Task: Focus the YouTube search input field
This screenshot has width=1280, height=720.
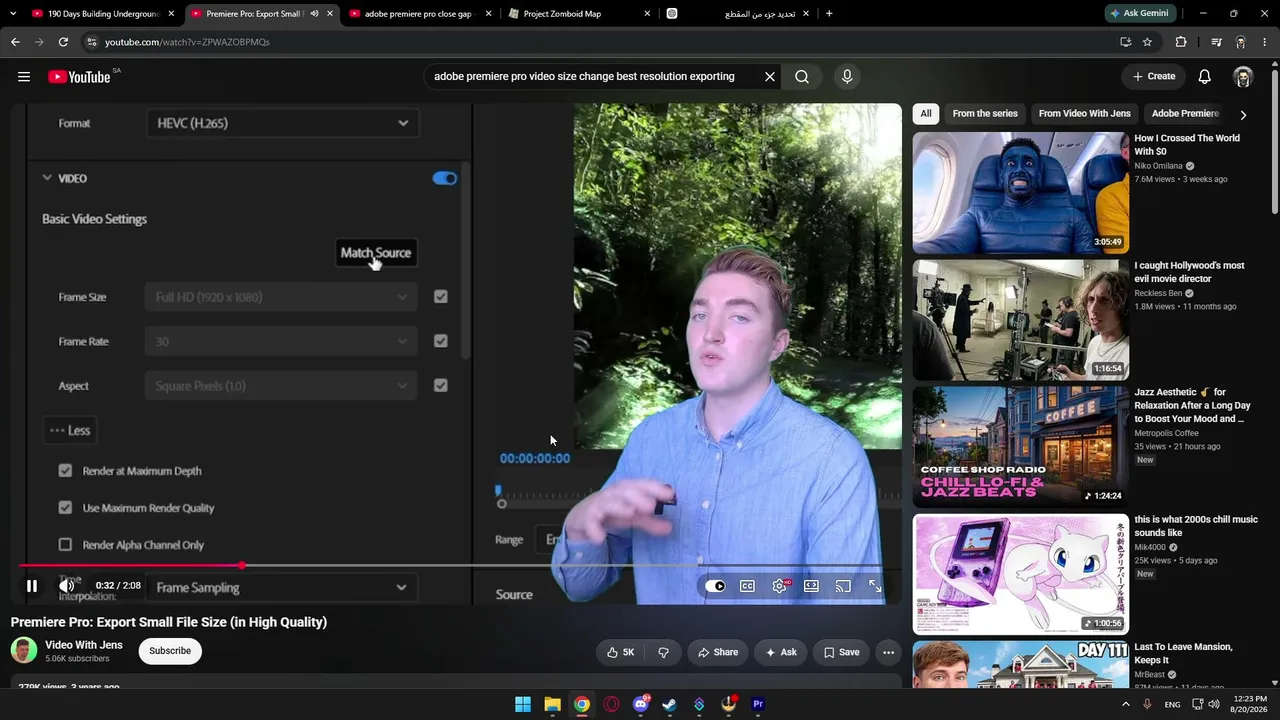Action: click(590, 77)
